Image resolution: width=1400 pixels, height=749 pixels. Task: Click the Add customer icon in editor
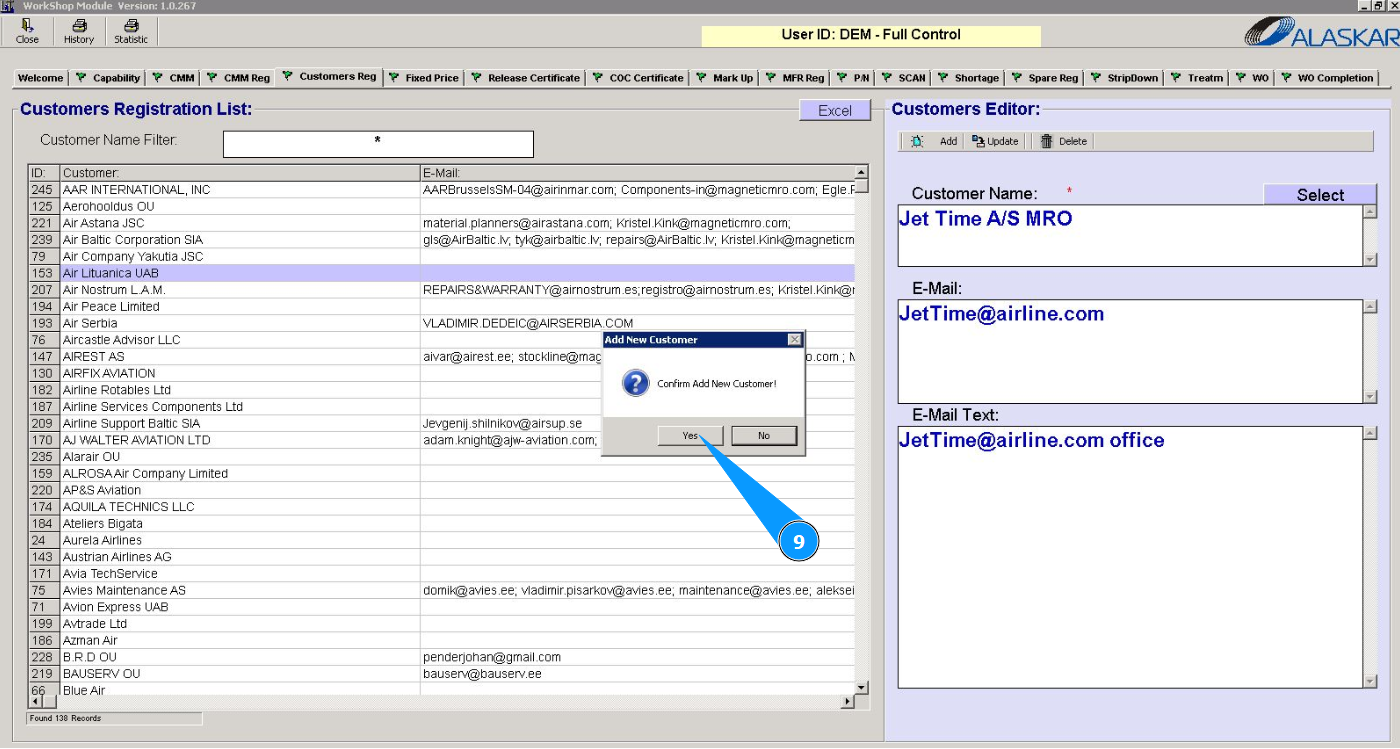[917, 142]
